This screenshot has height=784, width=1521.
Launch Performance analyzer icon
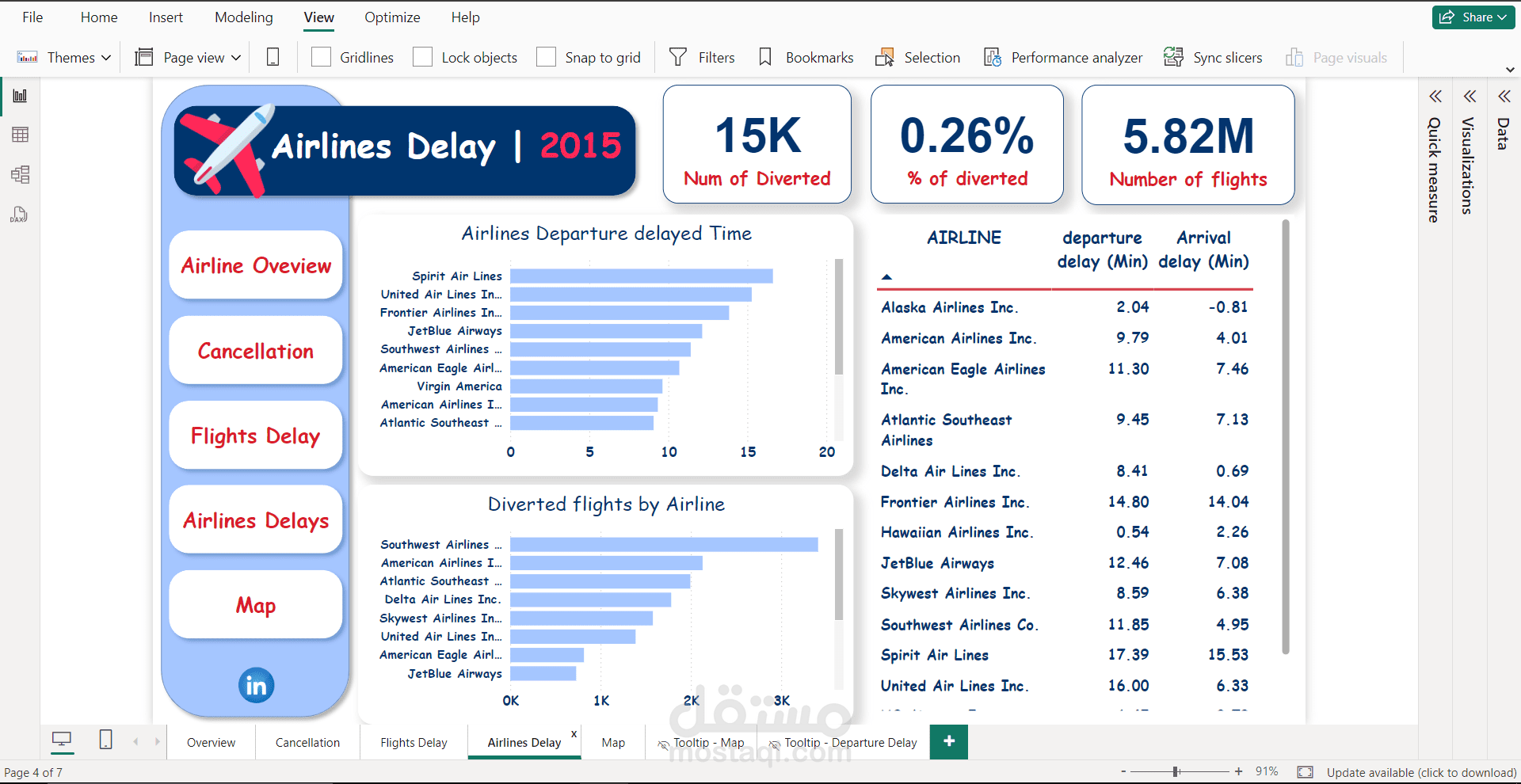click(x=993, y=57)
